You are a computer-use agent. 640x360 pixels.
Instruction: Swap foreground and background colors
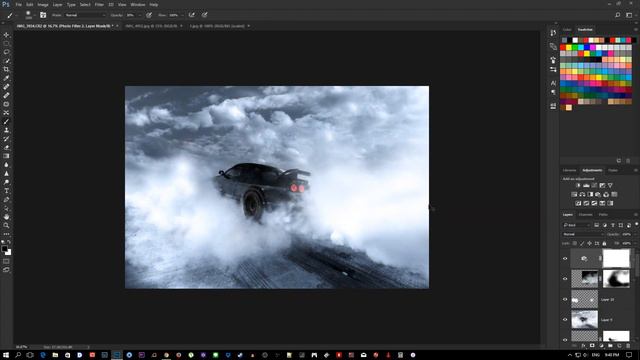[x=9, y=242]
